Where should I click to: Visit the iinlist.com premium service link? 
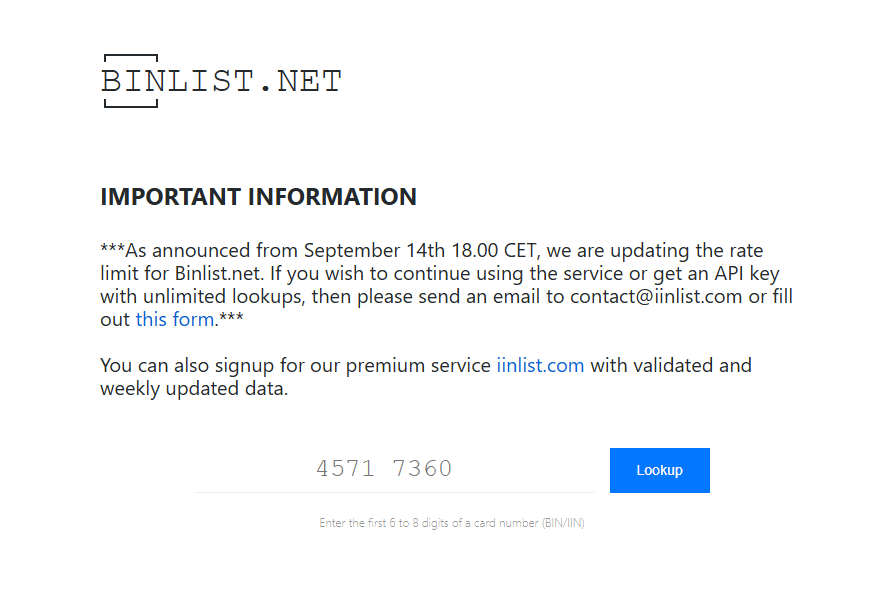540,366
